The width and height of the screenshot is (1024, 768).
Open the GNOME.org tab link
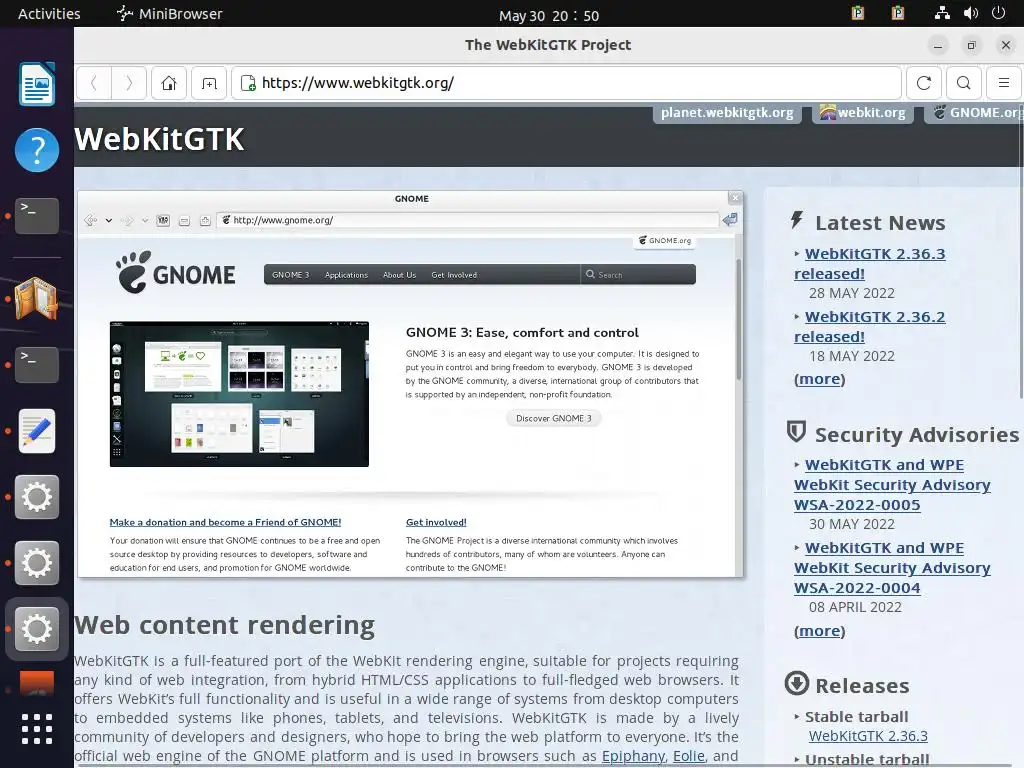pyautogui.click(x=974, y=112)
